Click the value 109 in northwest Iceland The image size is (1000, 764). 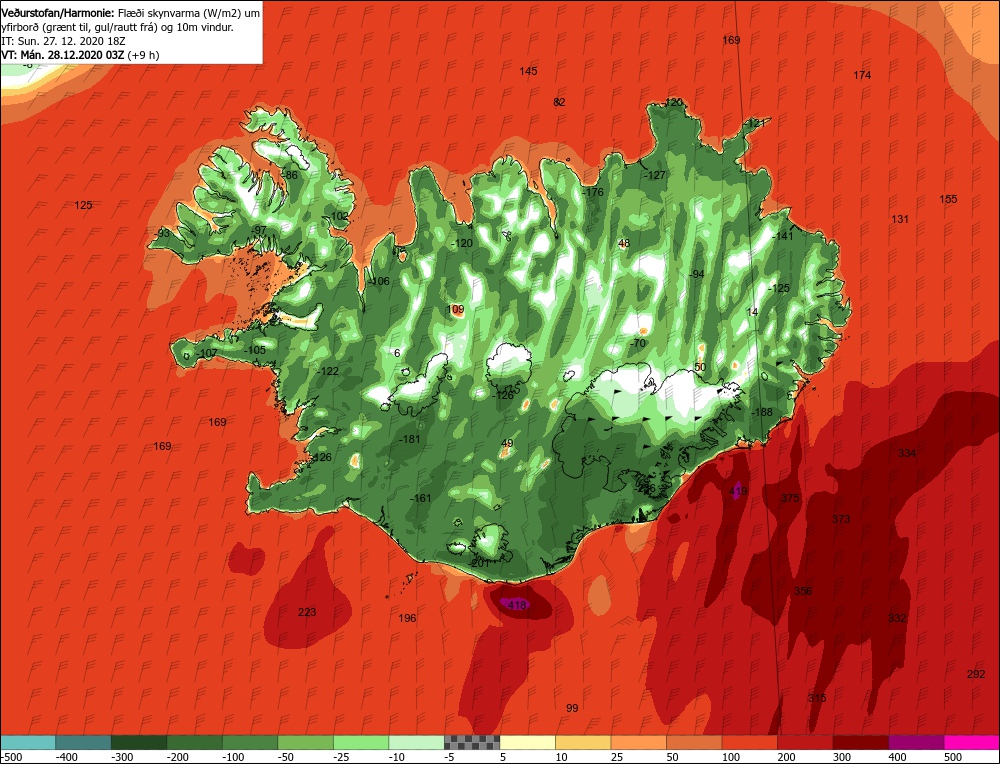point(455,310)
